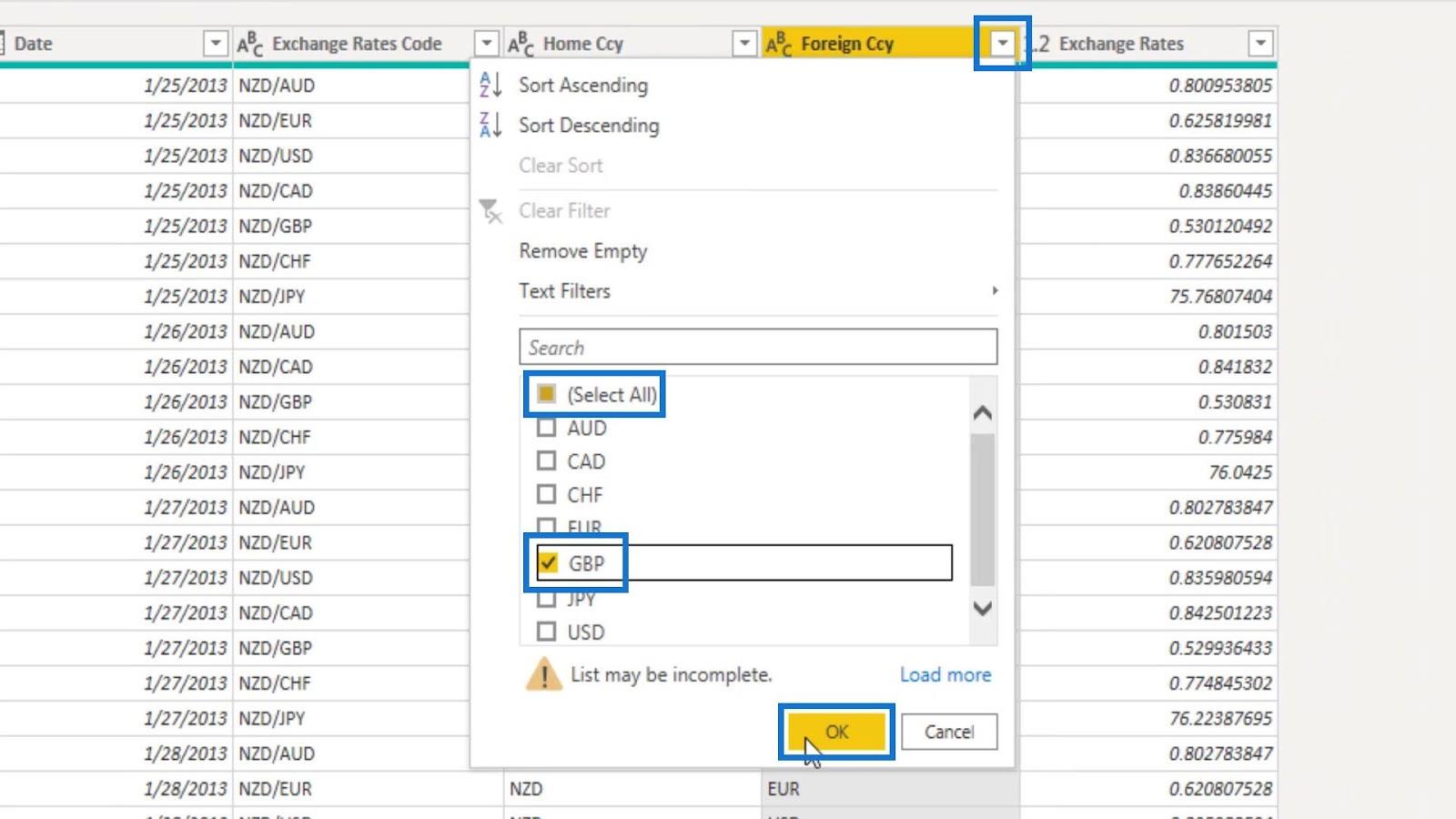Image resolution: width=1456 pixels, height=819 pixels.
Task: Open the Exchange Rates column filter dropdown
Action: click(x=1260, y=44)
